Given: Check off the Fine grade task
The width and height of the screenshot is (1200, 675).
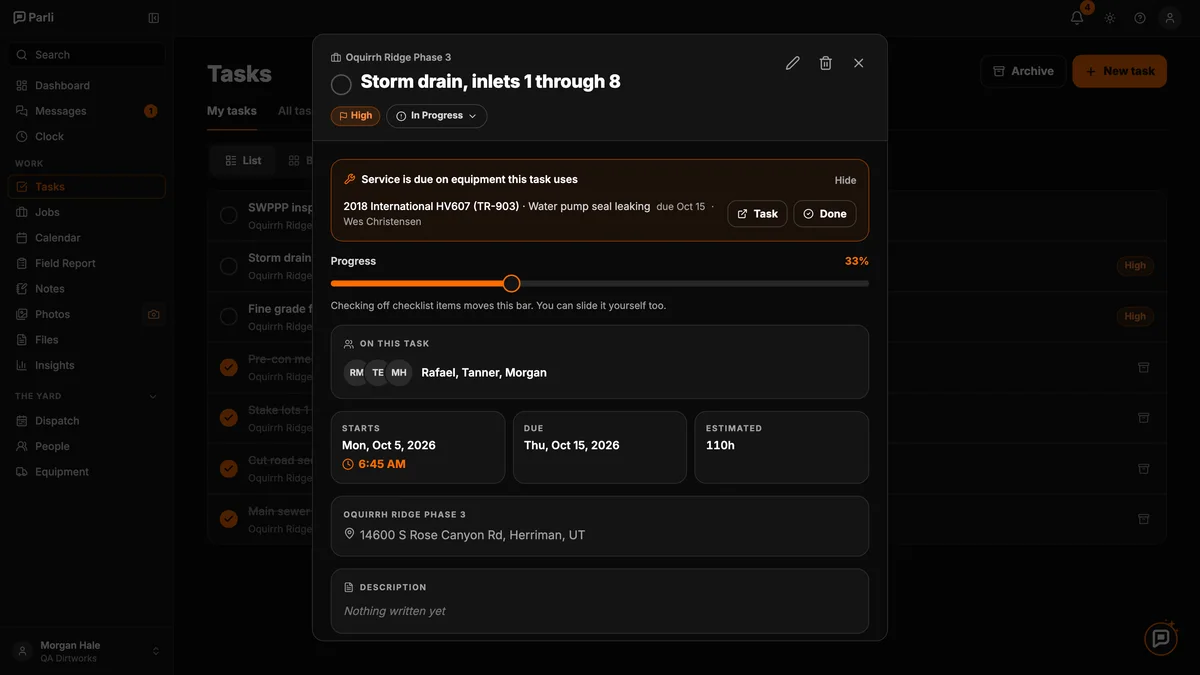Looking at the screenshot, I should pos(229,316).
